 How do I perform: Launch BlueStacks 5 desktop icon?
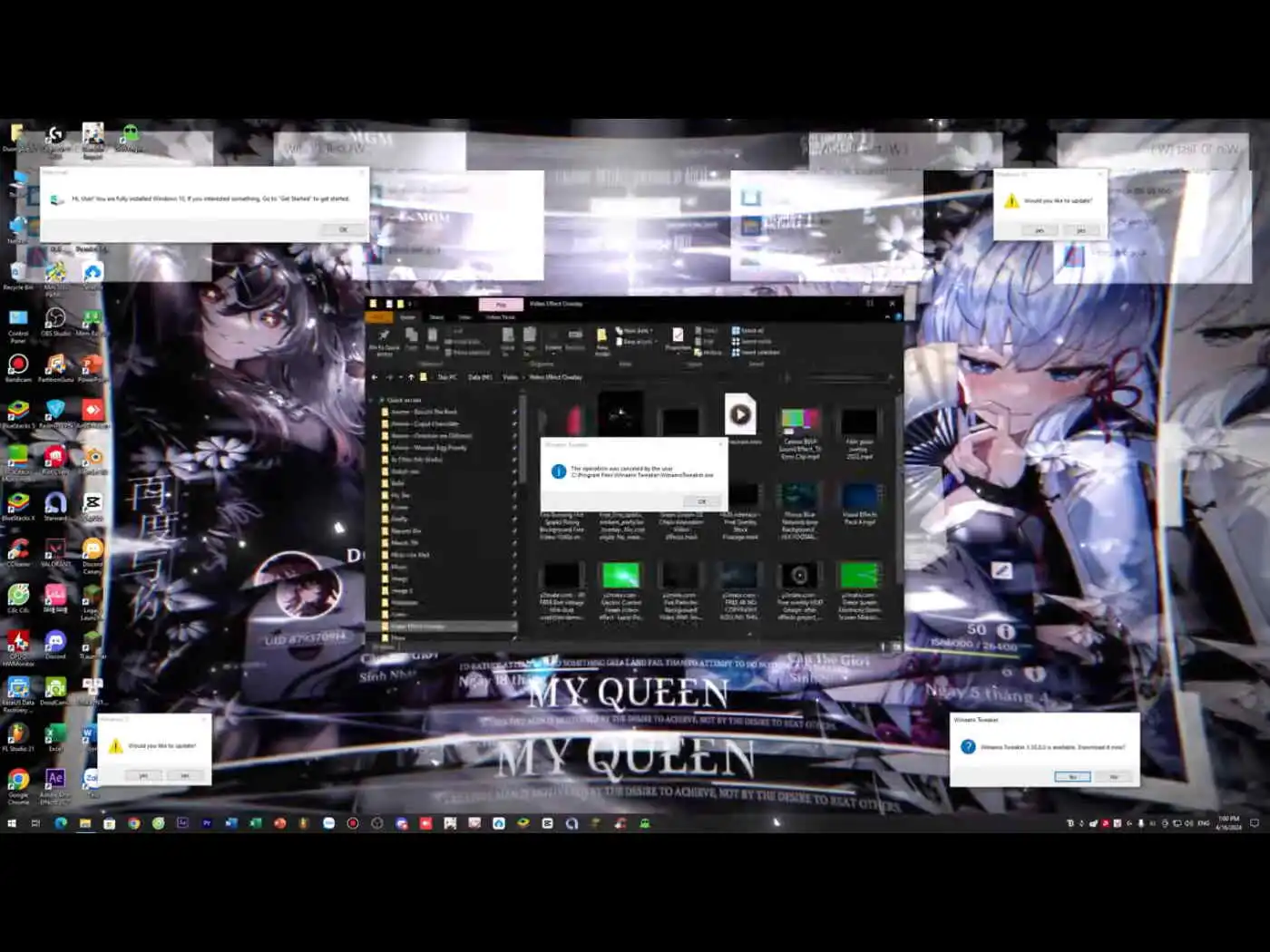tap(18, 414)
